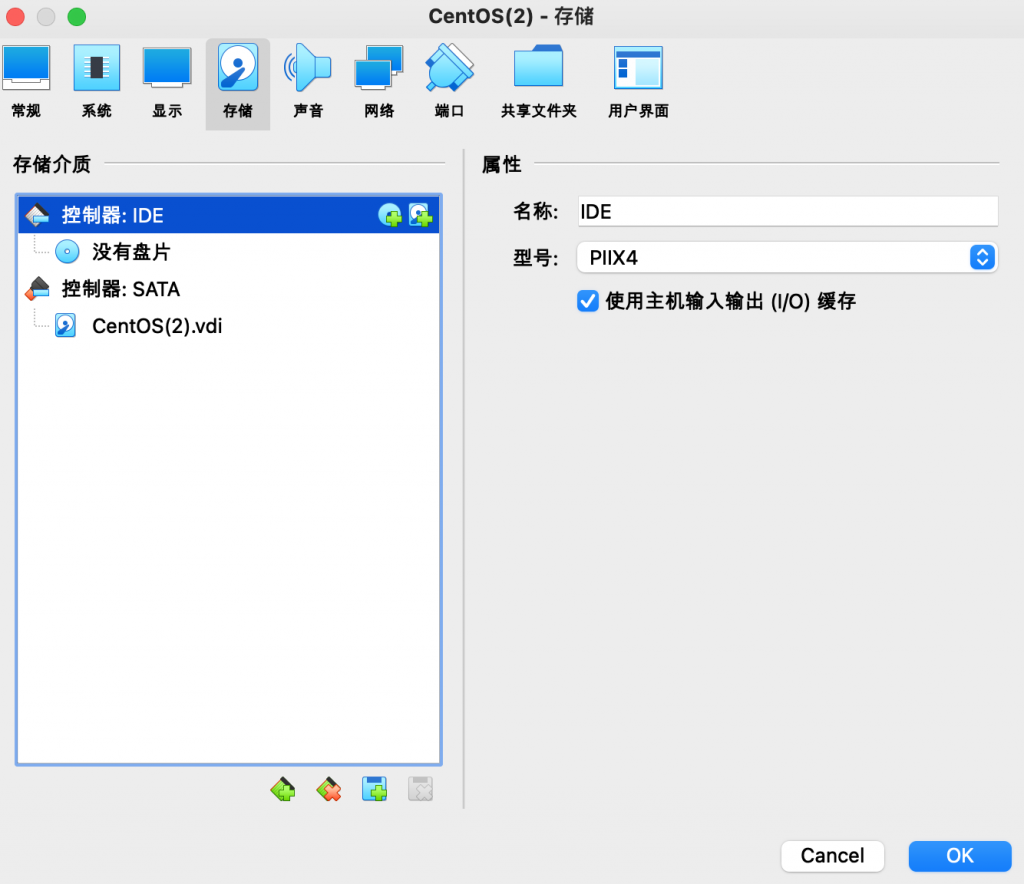
Task: Click the remove controller button below list
Action: (x=328, y=789)
